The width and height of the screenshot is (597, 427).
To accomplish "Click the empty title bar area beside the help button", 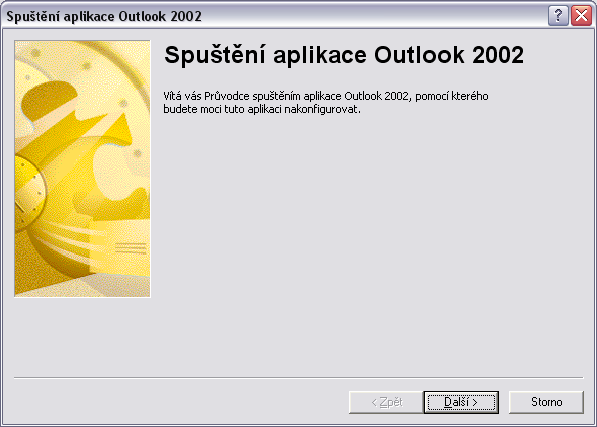I will pos(373,16).
